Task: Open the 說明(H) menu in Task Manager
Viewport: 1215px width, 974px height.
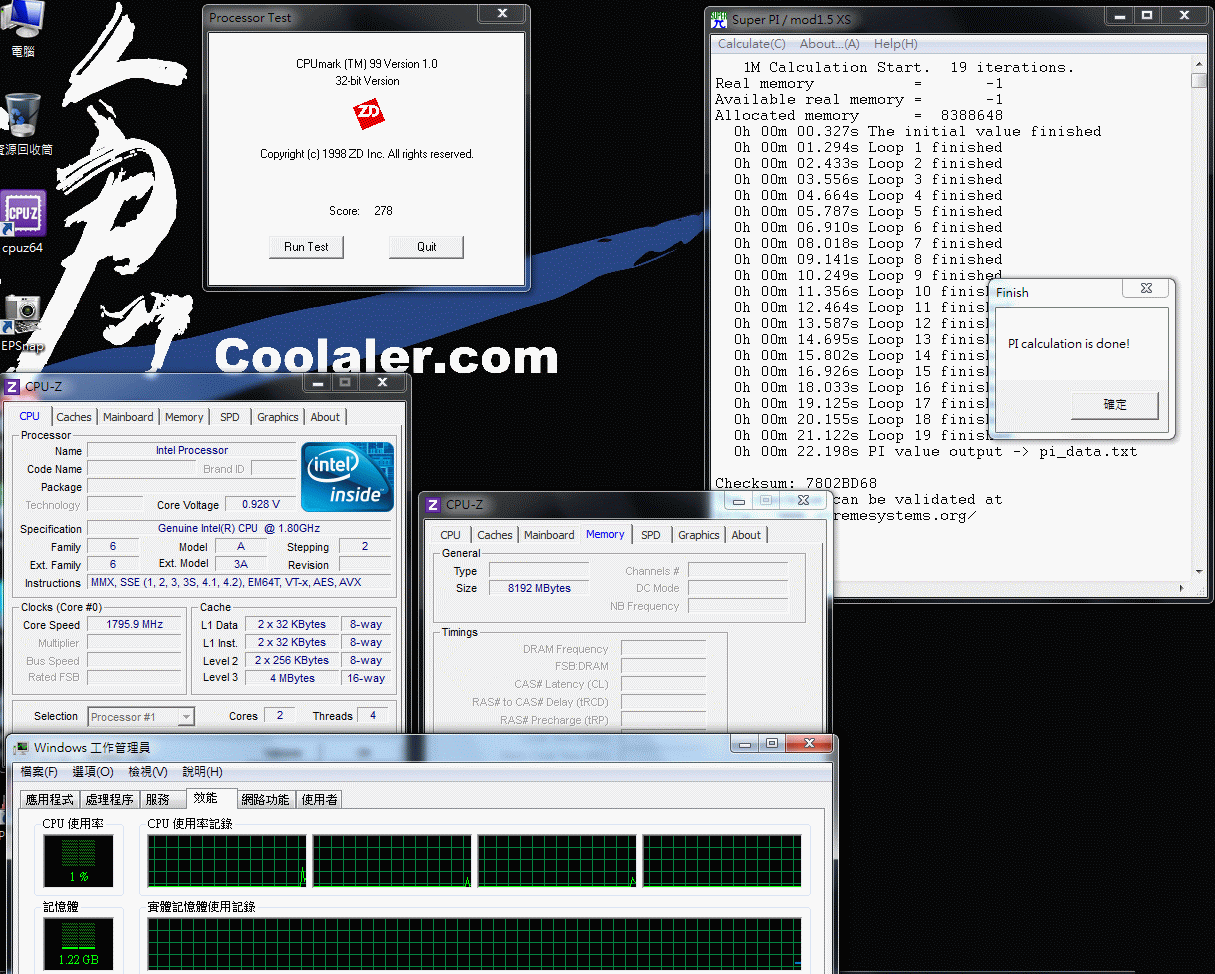Action: 202,772
